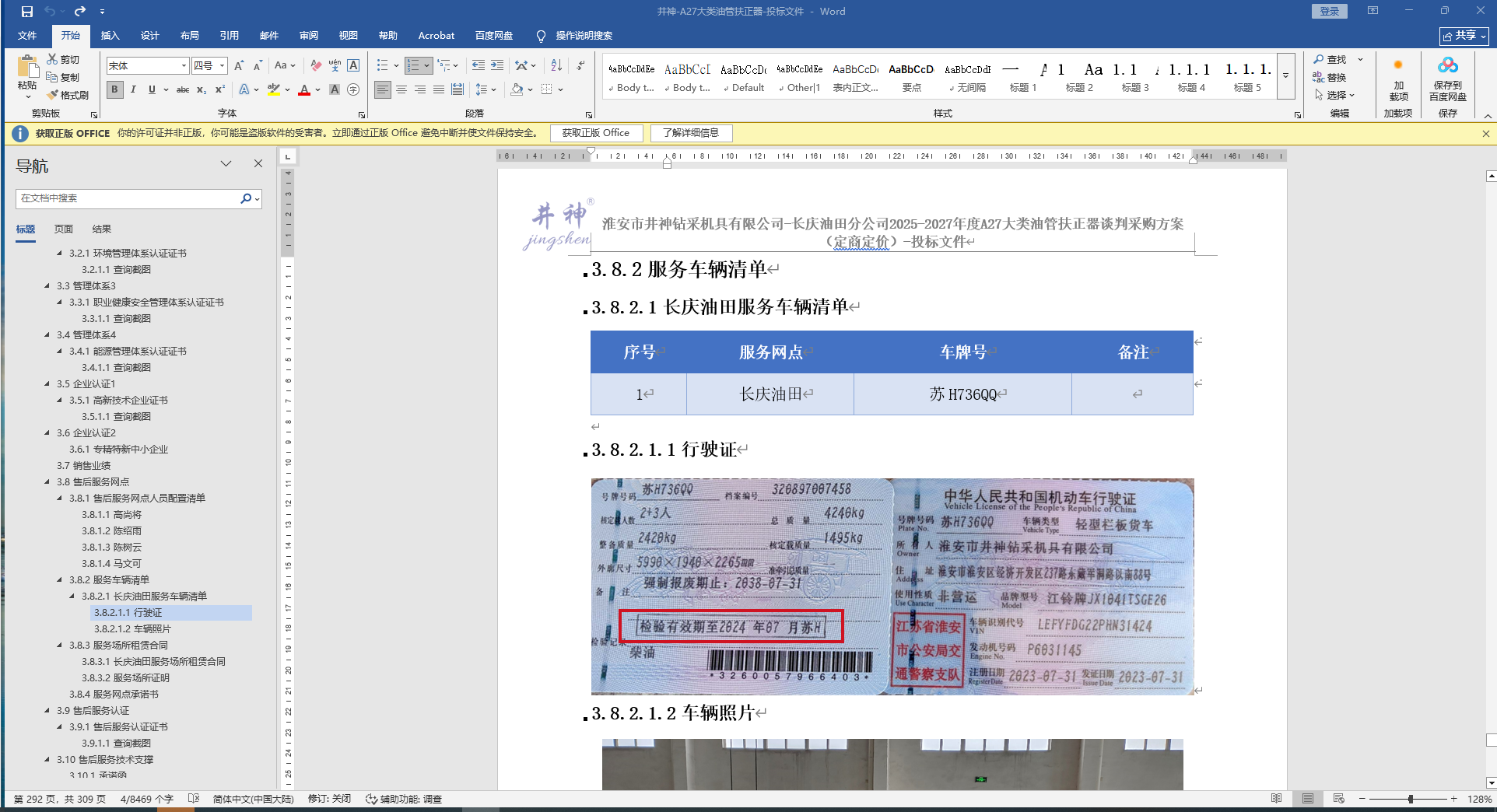Toggle align left for the paragraph
The width and height of the screenshot is (1497, 812).
(382, 89)
